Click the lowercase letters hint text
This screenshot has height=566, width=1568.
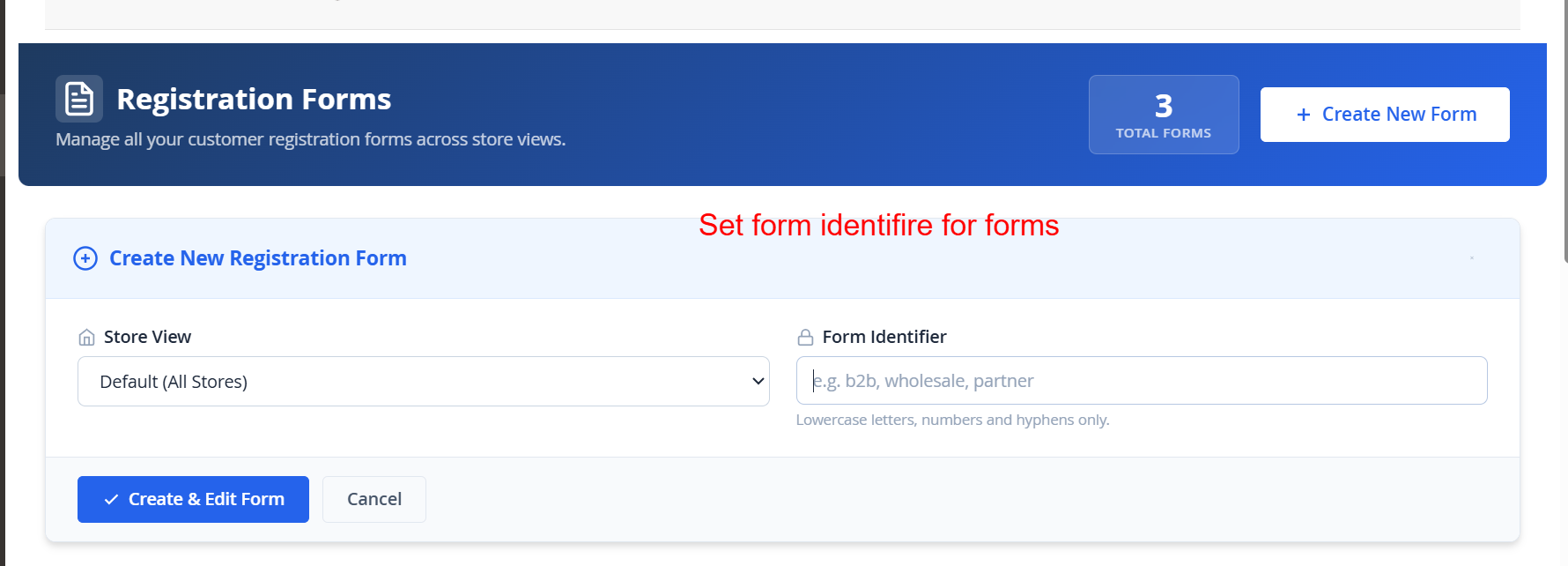952,421
